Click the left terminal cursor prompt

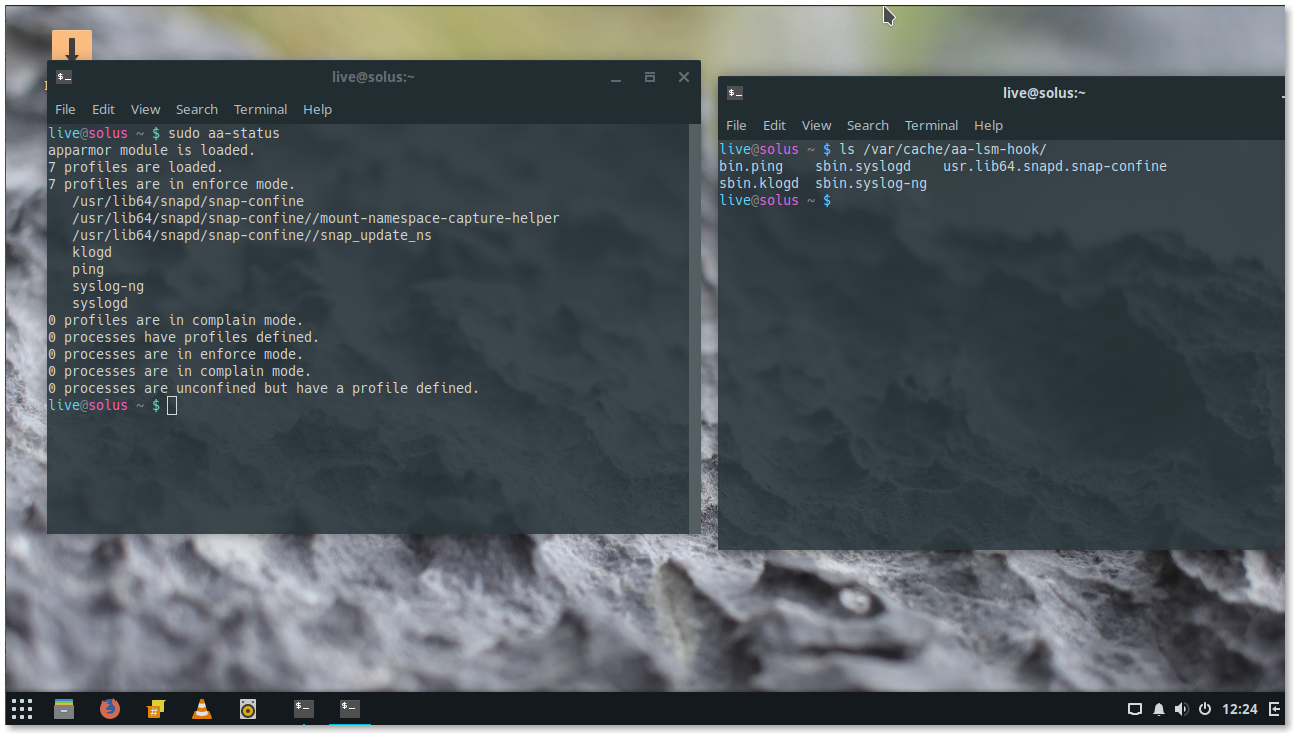(x=172, y=405)
